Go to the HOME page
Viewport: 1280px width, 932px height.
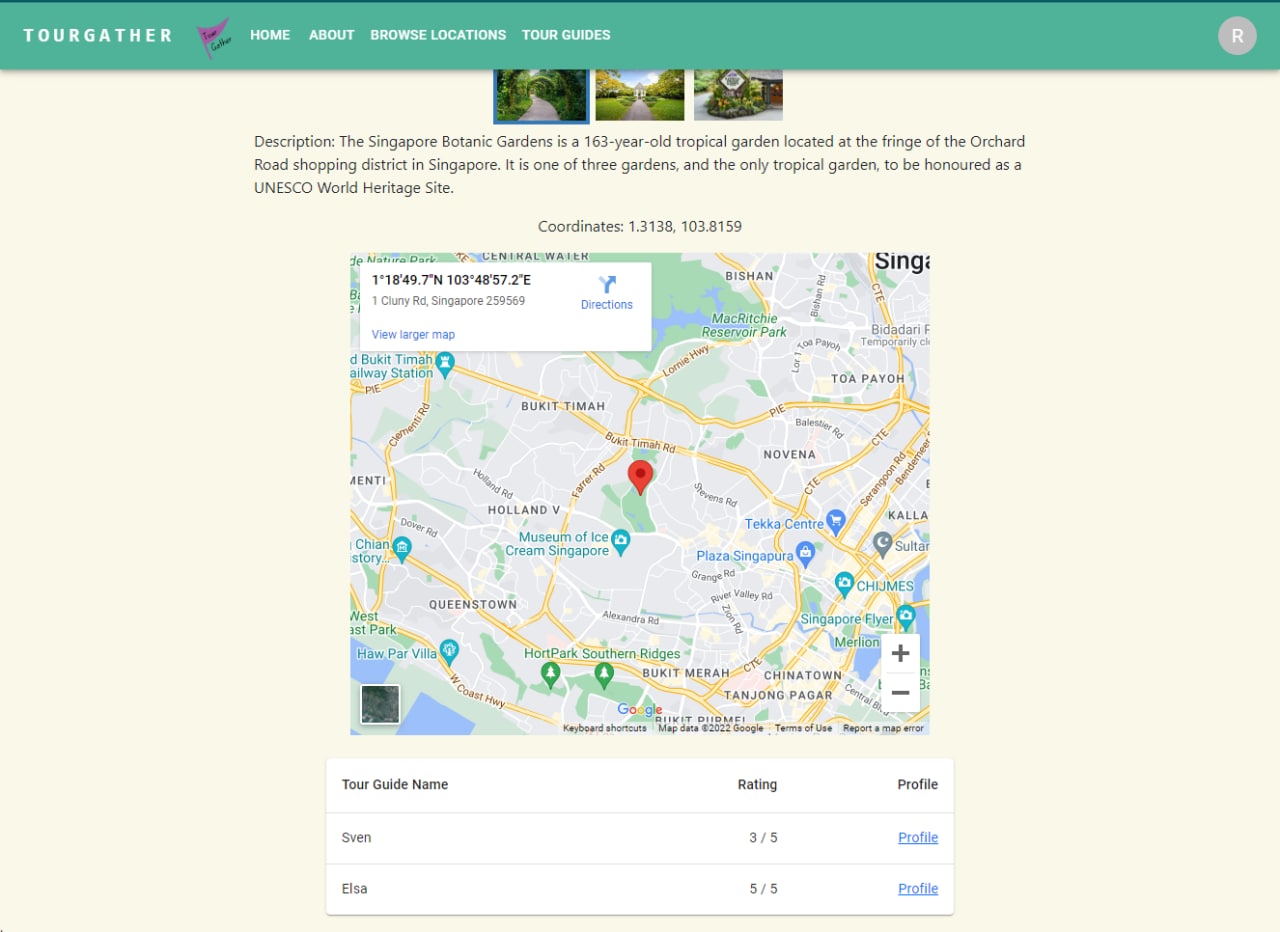270,35
